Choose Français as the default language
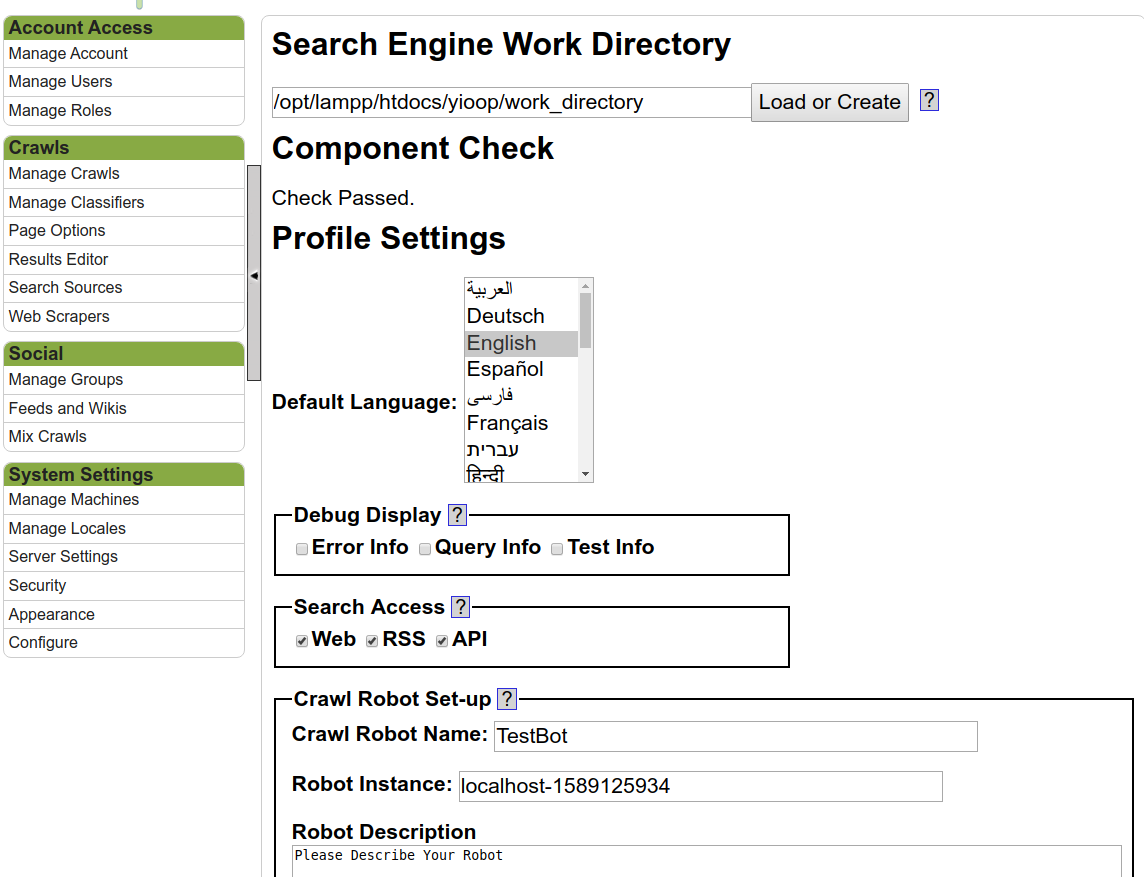Screen dimensions: 1144x877 pyautogui.click(x=507, y=423)
